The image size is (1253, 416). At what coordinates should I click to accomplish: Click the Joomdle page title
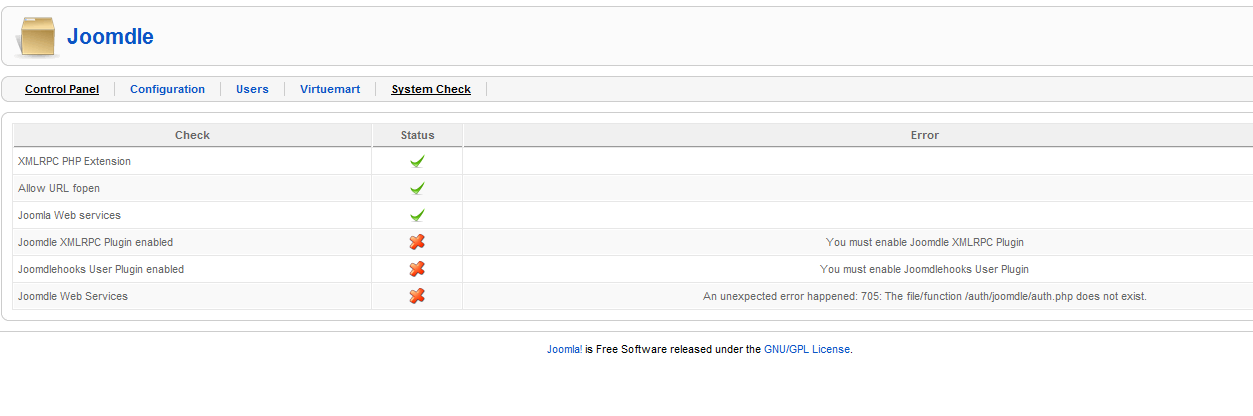[x=110, y=37]
